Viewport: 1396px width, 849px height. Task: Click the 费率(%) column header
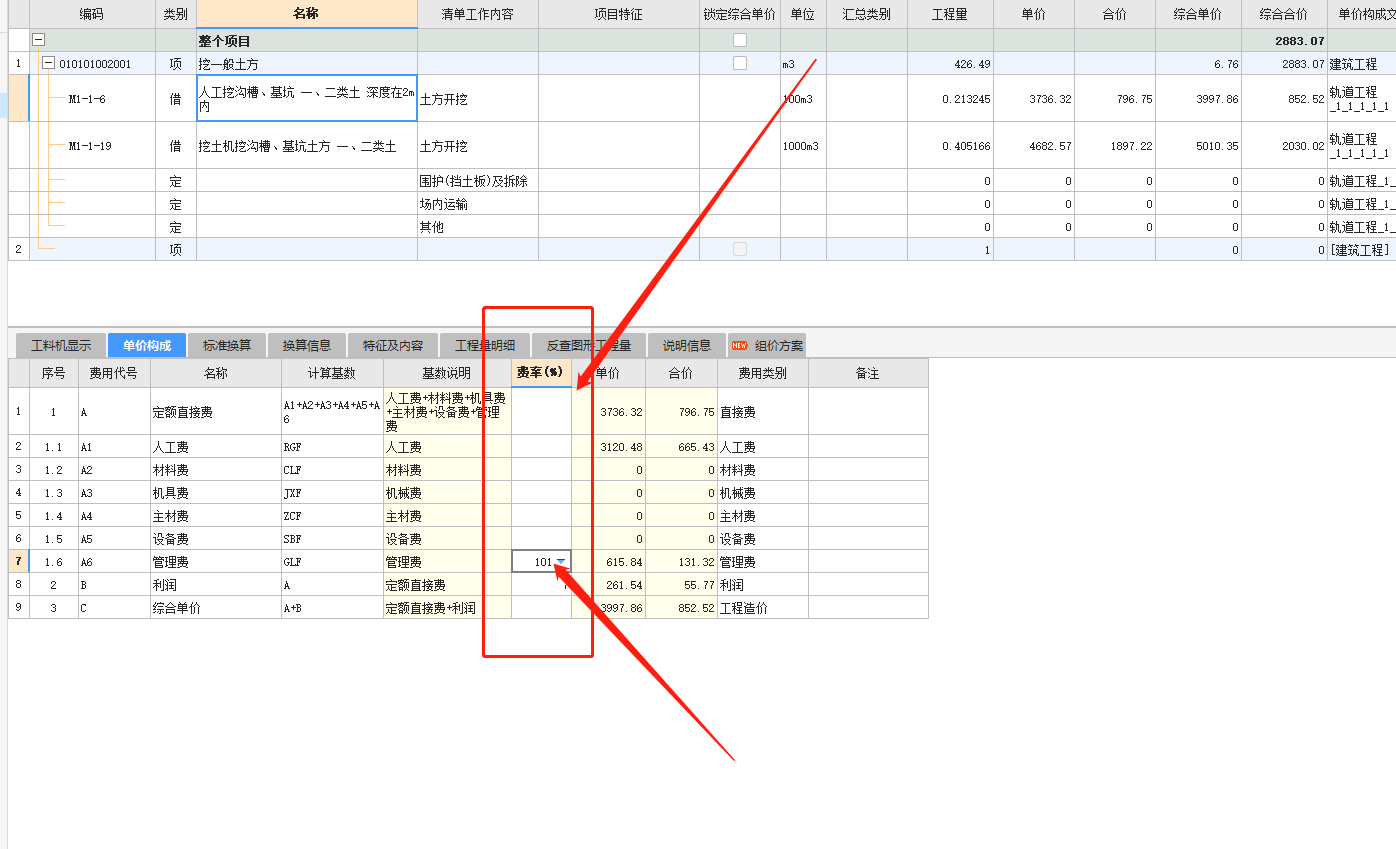point(541,373)
